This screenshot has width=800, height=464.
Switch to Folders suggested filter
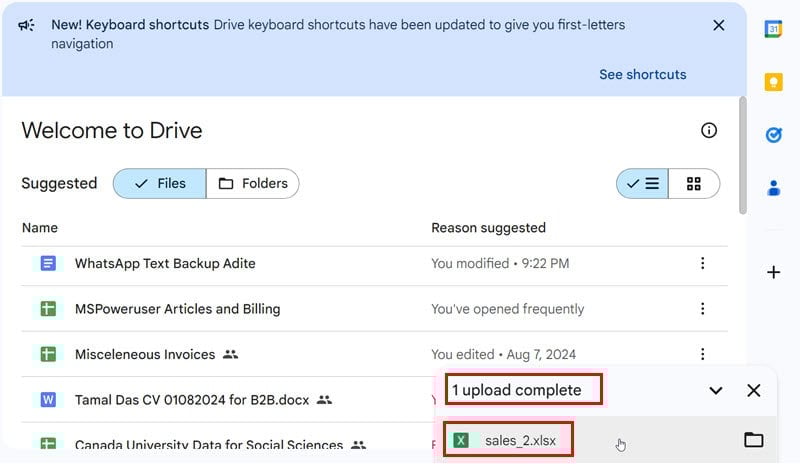253,183
